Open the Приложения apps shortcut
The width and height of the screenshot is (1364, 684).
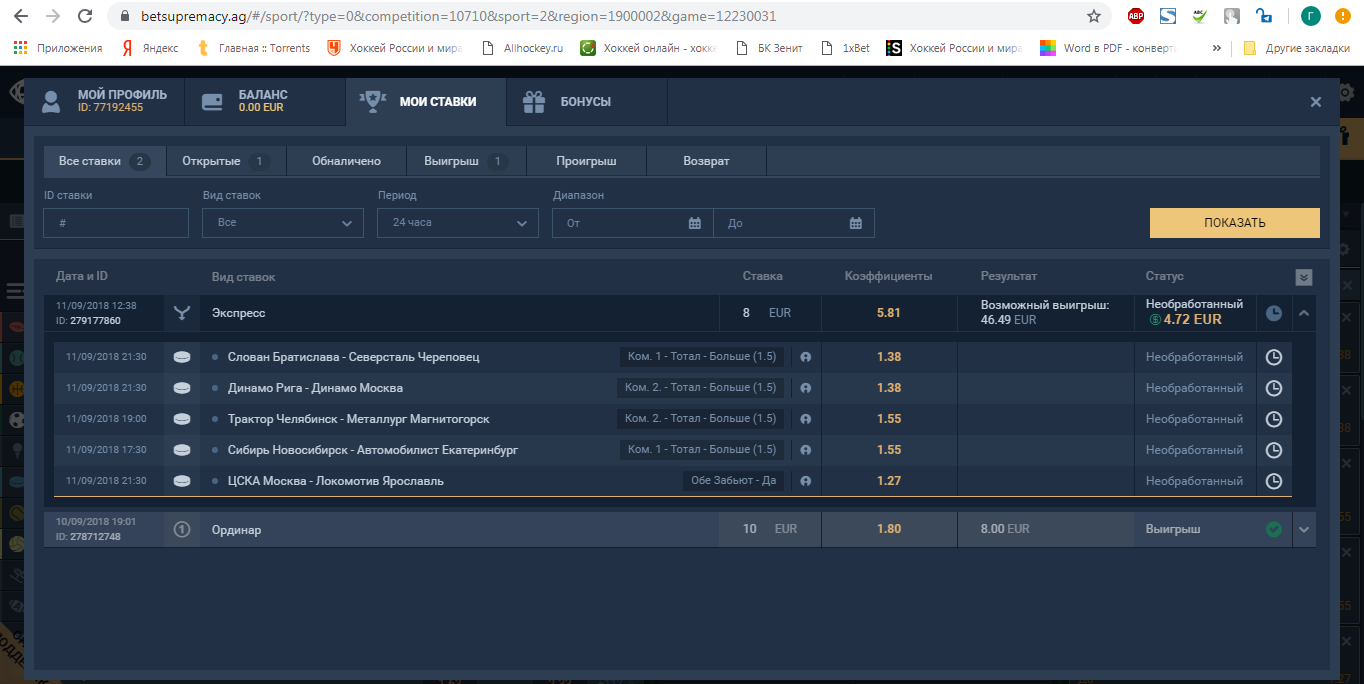(x=58, y=47)
